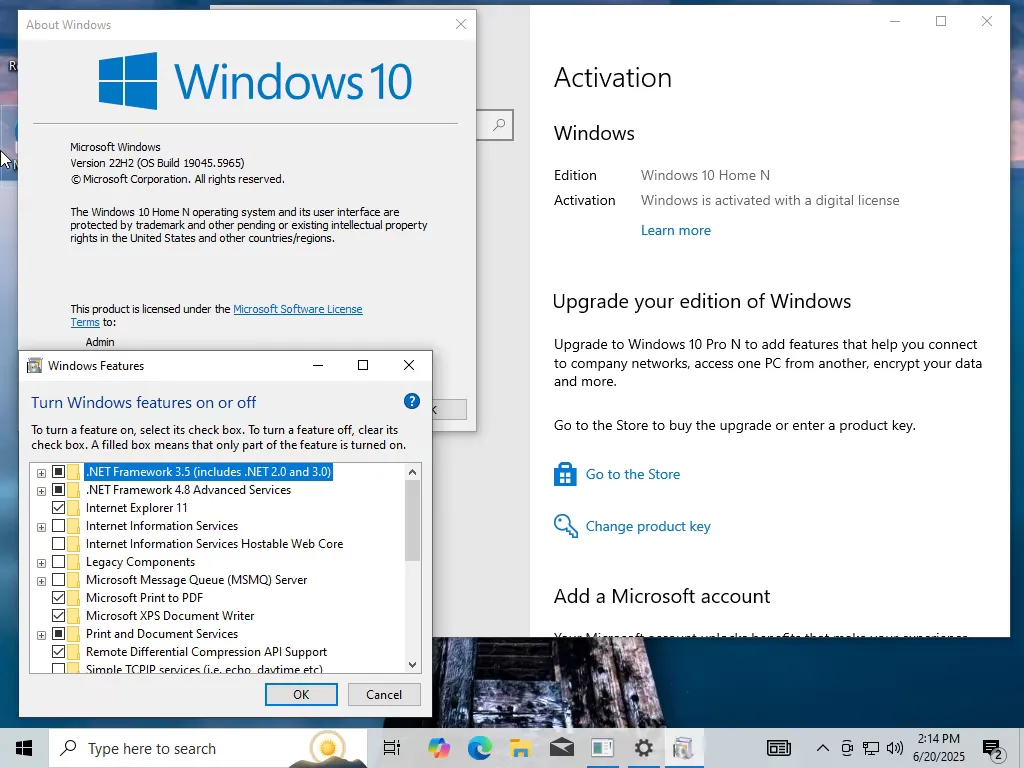Select the Internet Information Services Hostable Web Core row
The image size is (1024, 768).
point(214,544)
